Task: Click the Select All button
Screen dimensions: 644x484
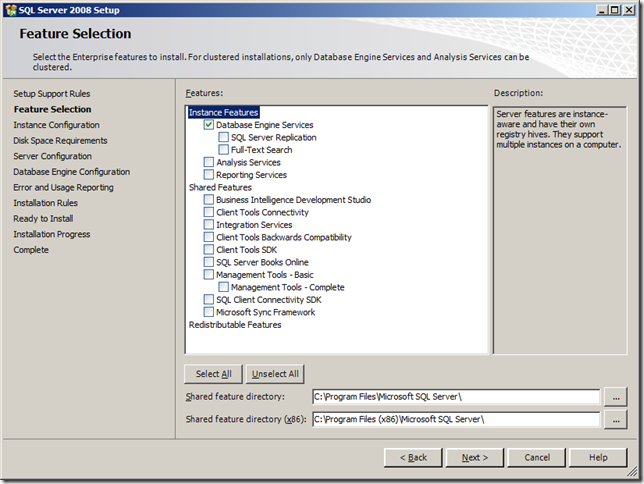Action: (x=213, y=374)
